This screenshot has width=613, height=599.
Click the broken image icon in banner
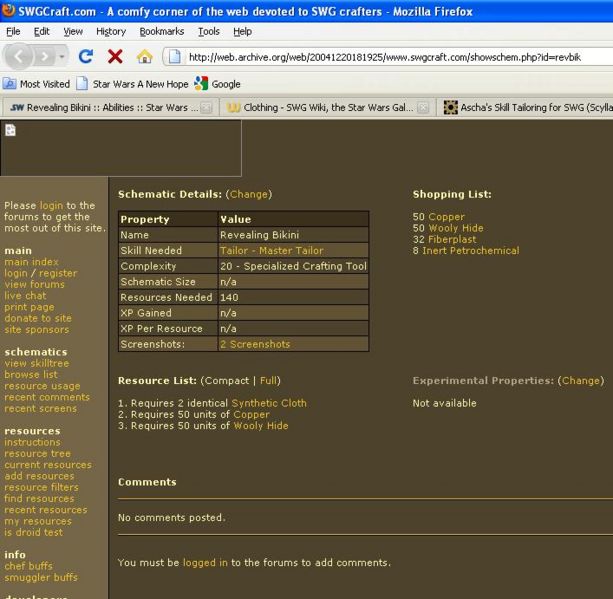10,130
